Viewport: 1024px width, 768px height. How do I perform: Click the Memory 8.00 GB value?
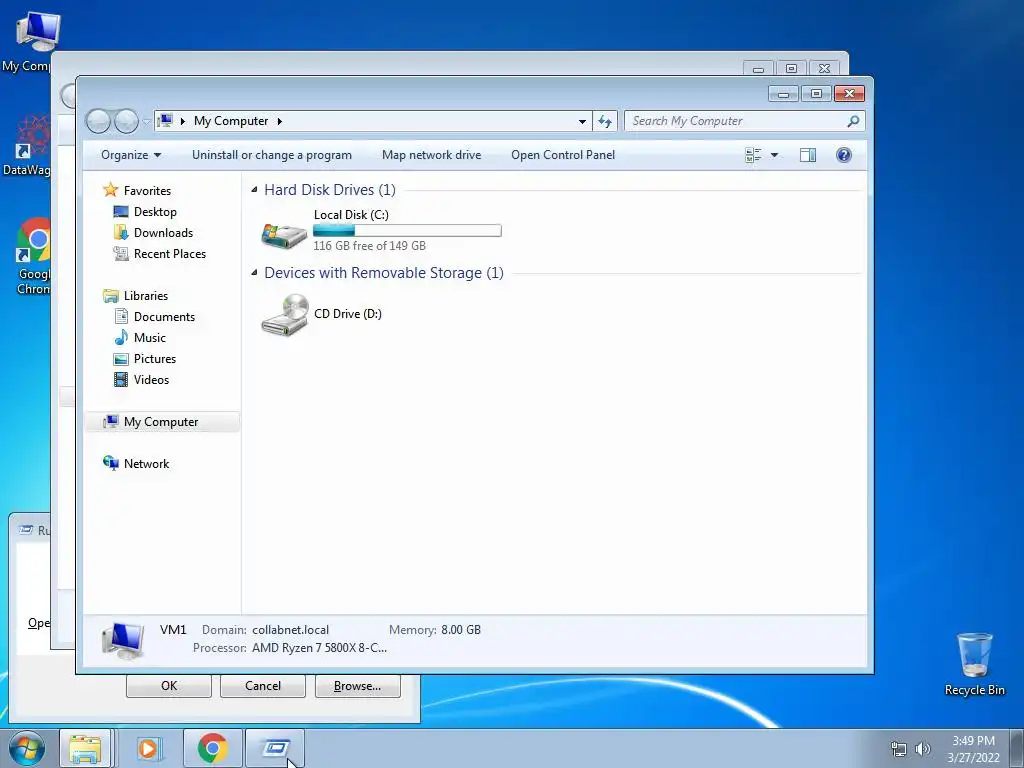pos(461,630)
